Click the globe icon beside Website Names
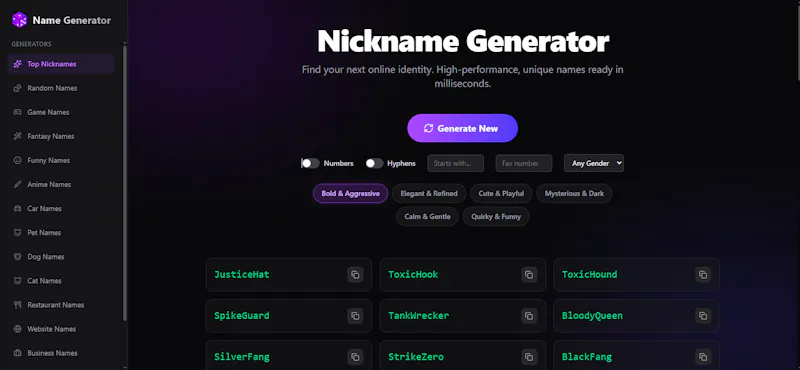This screenshot has height=370, width=800. click(17, 329)
